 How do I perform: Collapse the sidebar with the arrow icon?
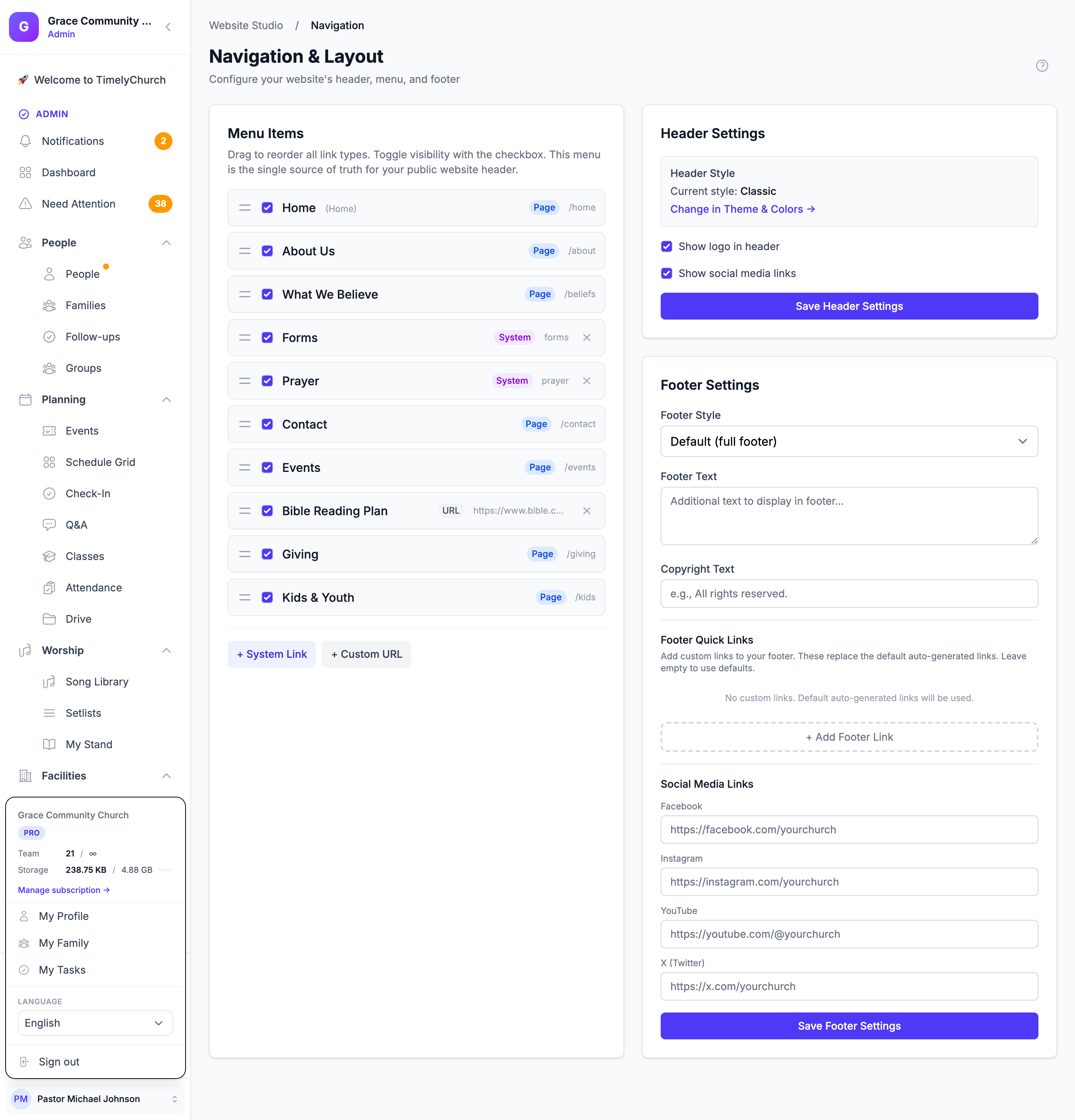pyautogui.click(x=168, y=27)
